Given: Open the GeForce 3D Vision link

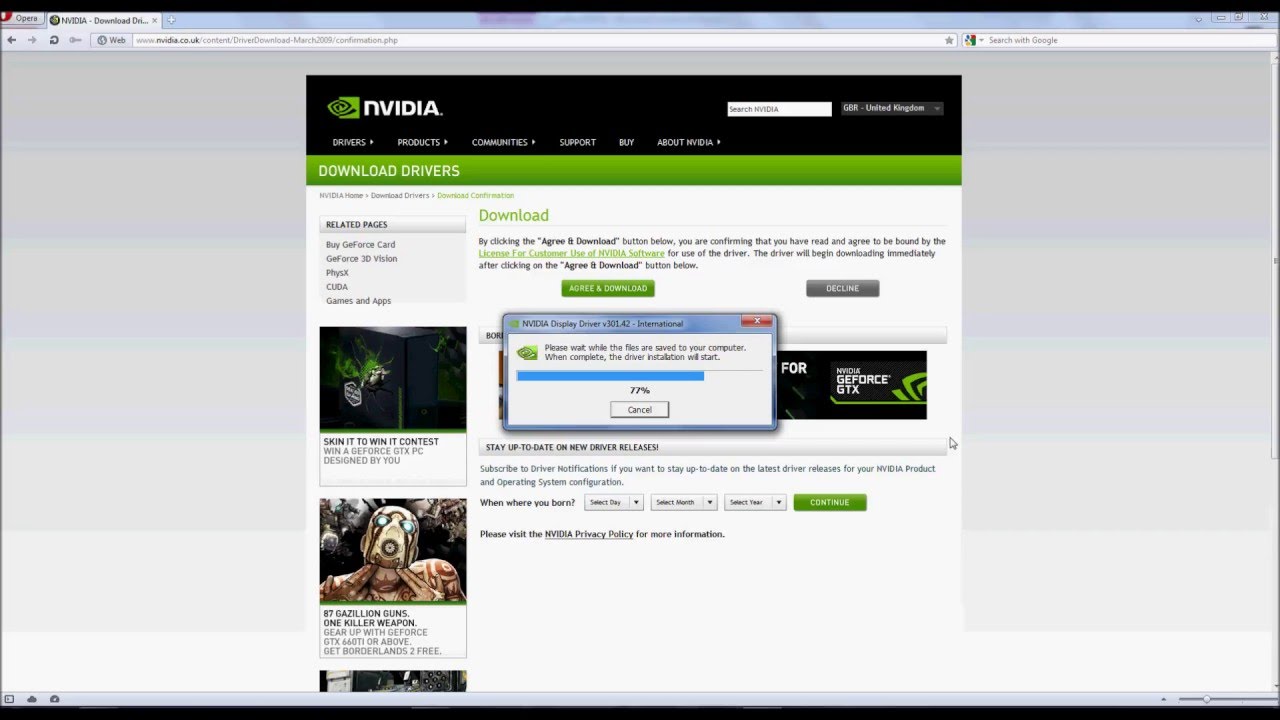Looking at the screenshot, I should click(361, 258).
